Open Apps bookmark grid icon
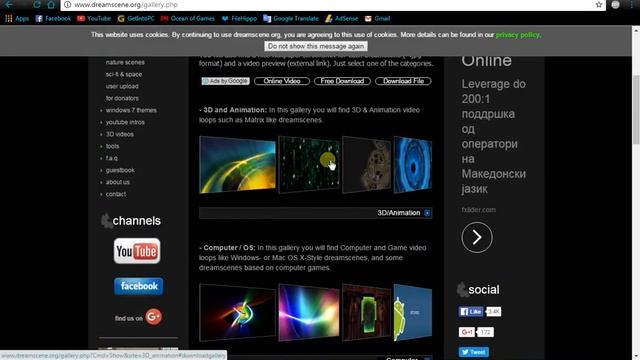This screenshot has height=360, width=640. tap(9, 18)
